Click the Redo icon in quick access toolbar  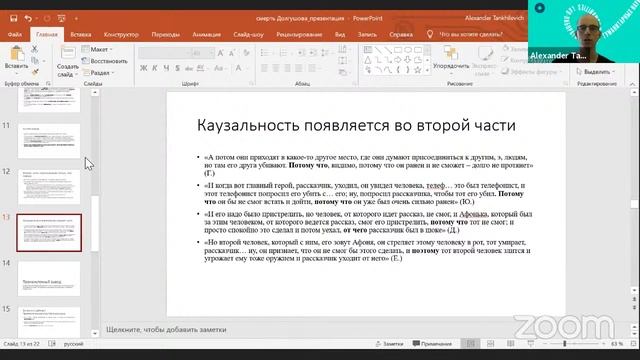click(x=47, y=18)
